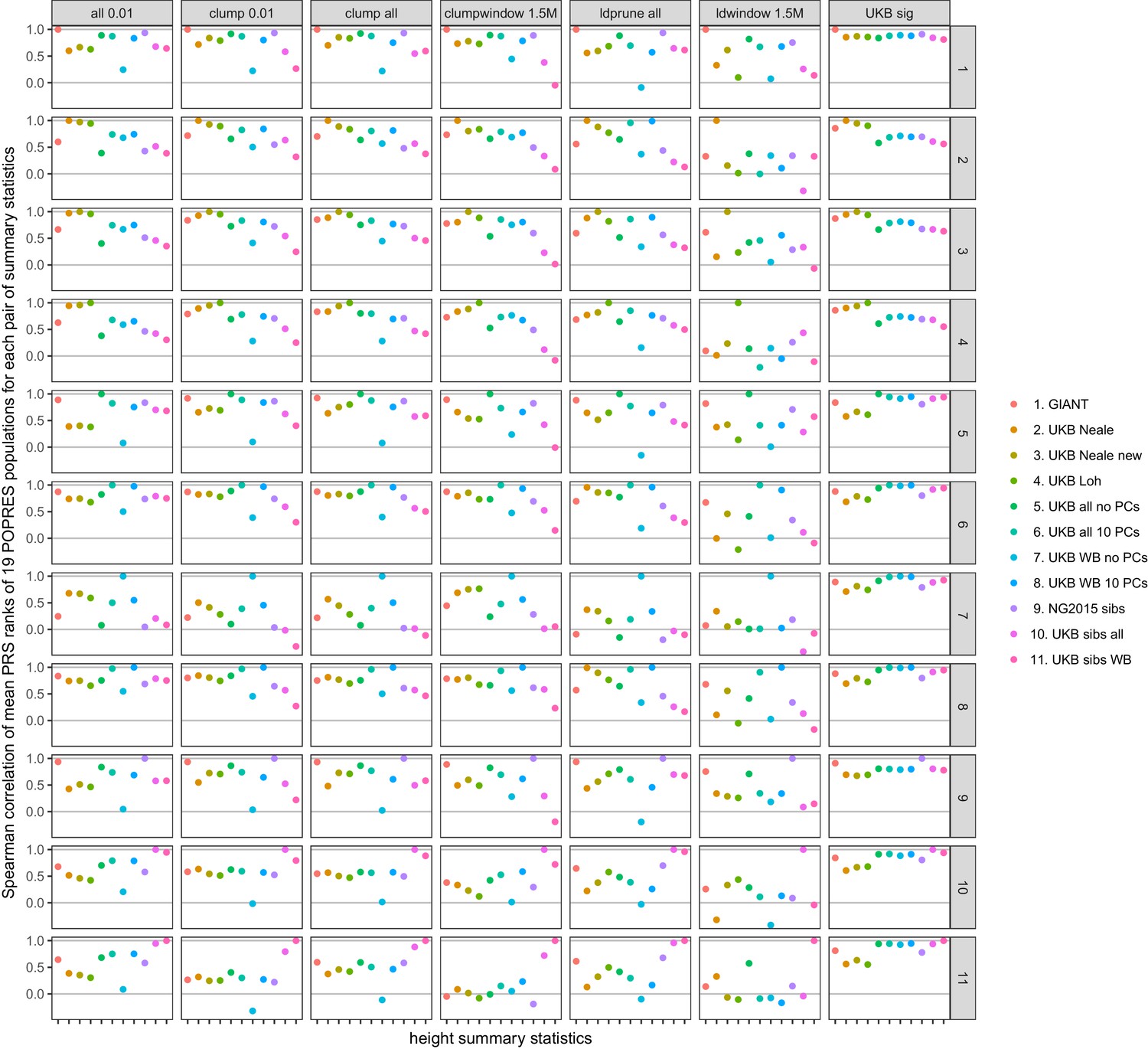
Task: Select the legend text '9. NG2015 sibs'
Action: 1079,609
